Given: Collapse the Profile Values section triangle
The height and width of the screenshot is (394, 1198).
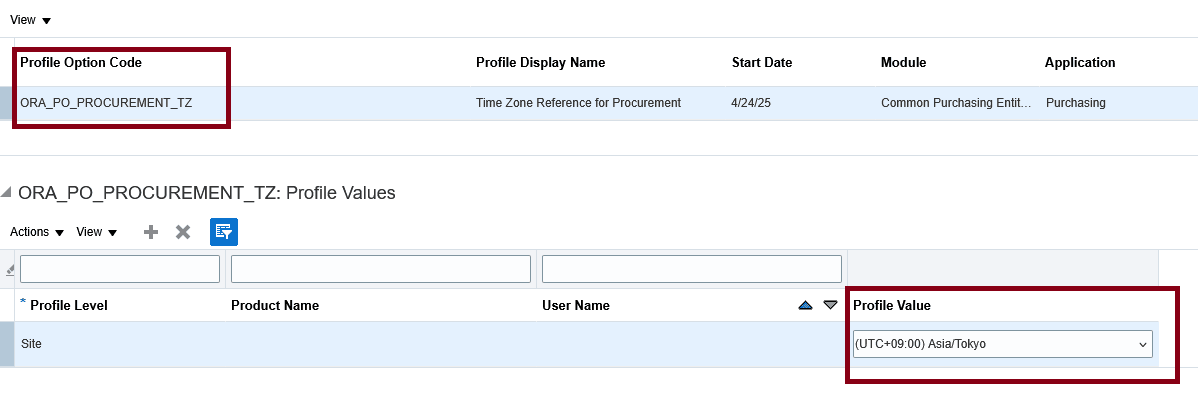Looking at the screenshot, I should 6,192.
